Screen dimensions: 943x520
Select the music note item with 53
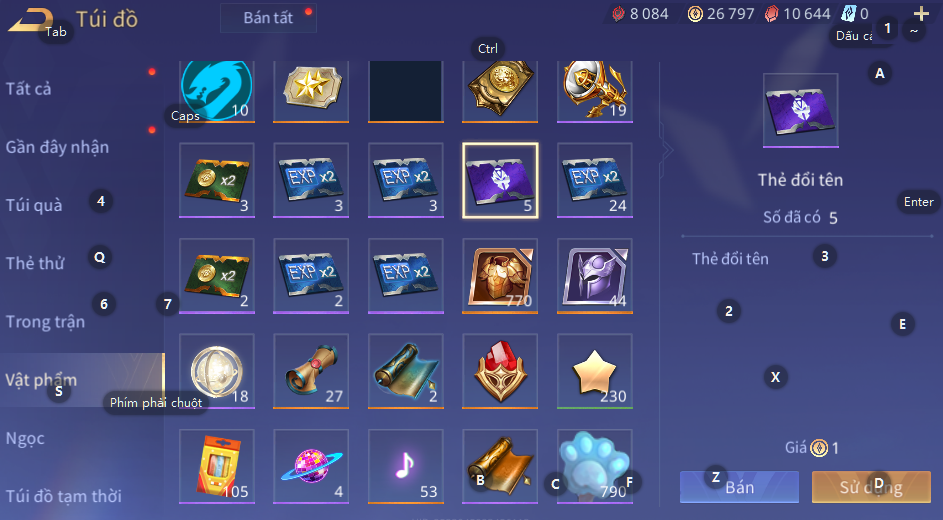click(406, 466)
